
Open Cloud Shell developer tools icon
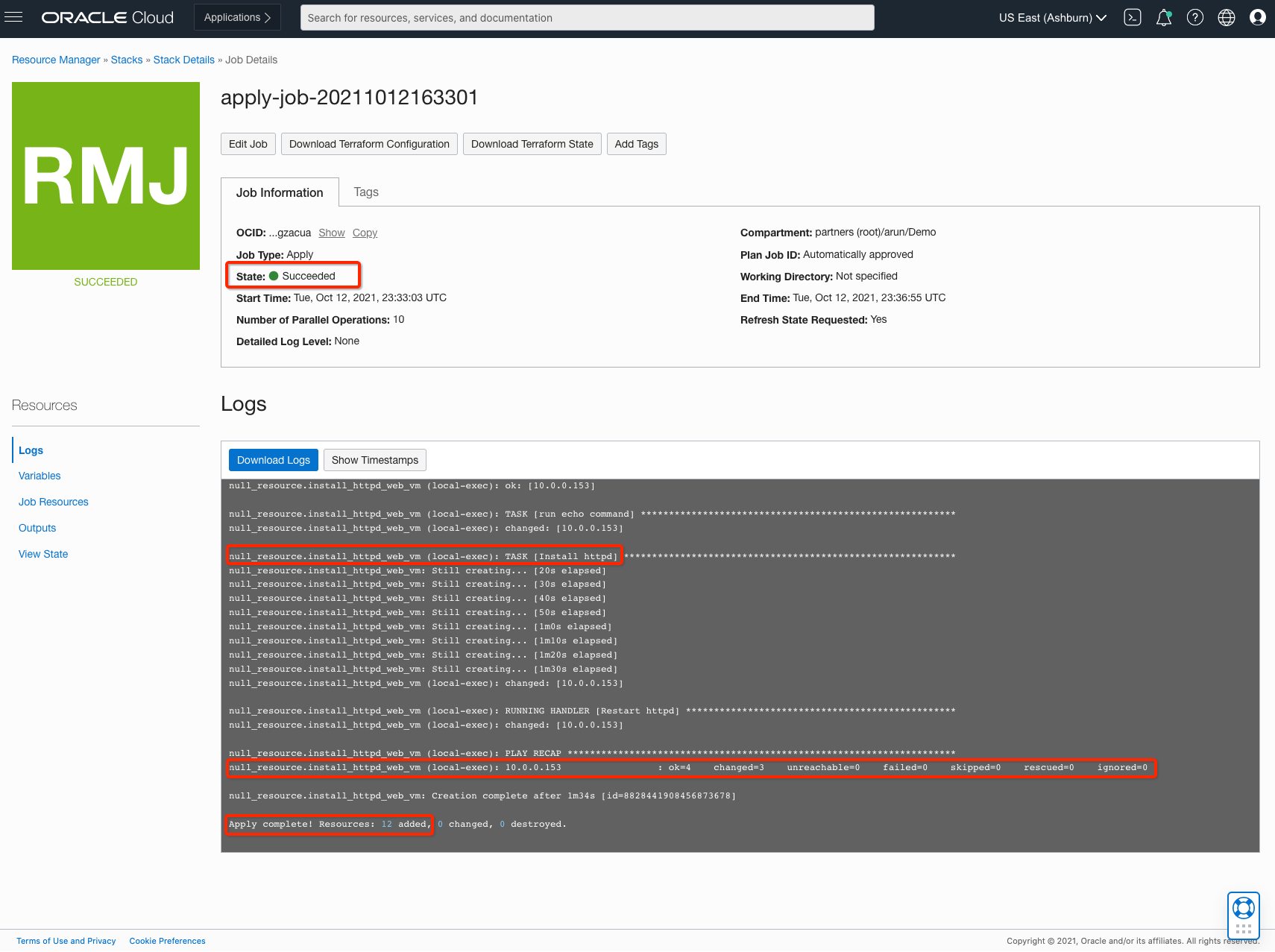[1132, 17]
